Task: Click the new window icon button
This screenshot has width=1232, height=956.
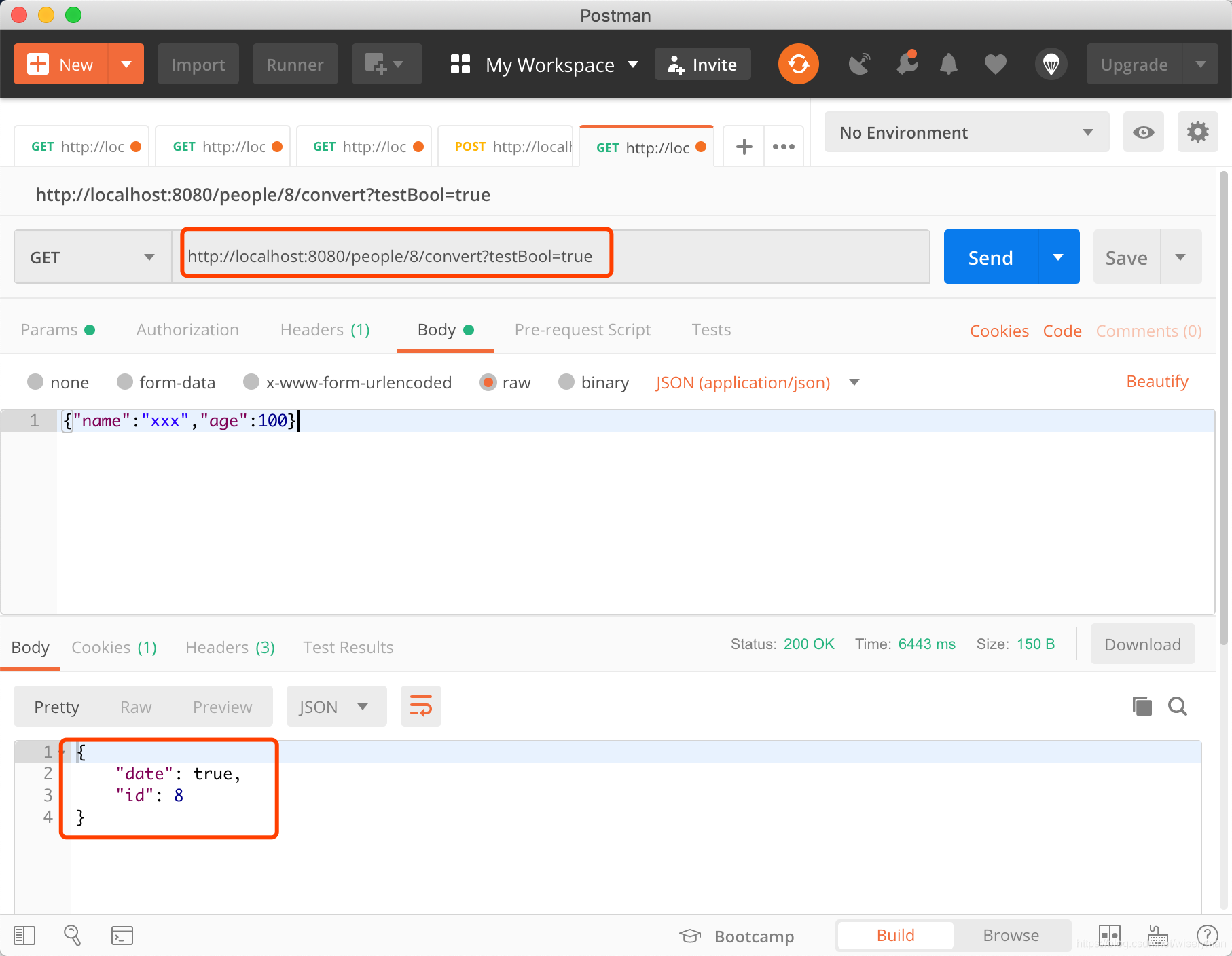Action: point(386,65)
